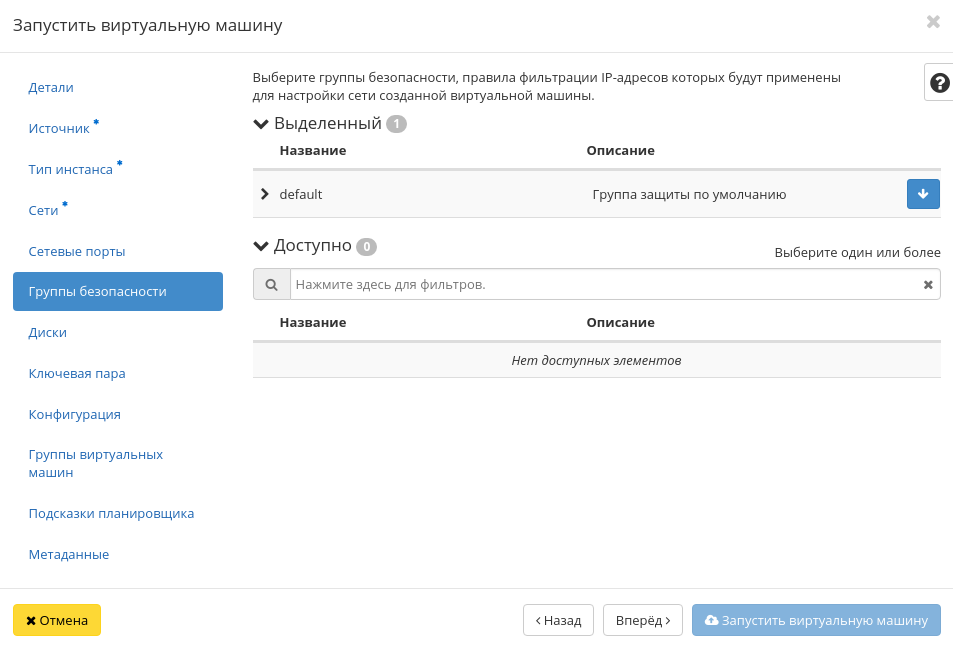Switch to the Диски step
953x648 pixels.
[x=47, y=332]
